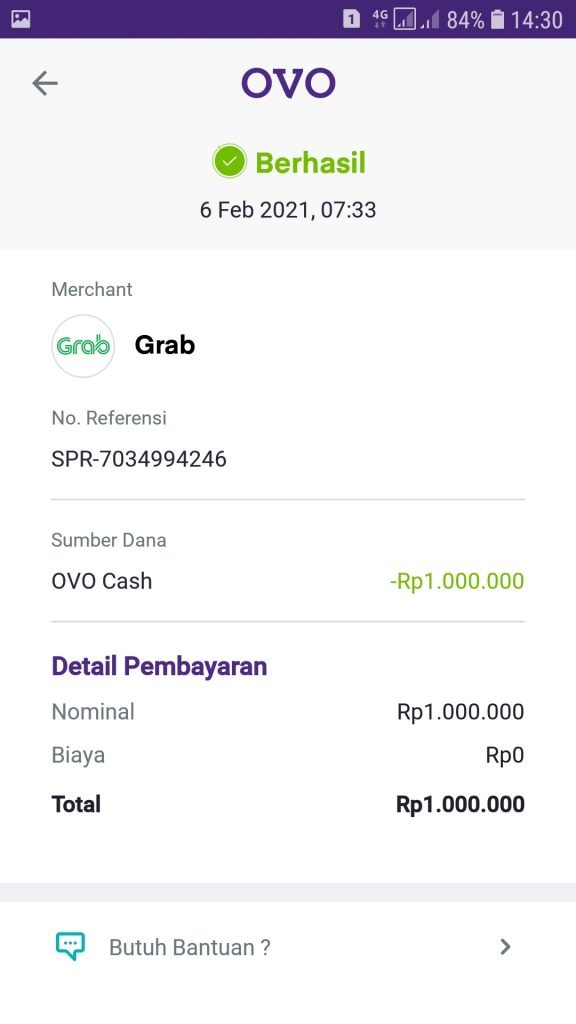Viewport: 576px width, 1024px height.
Task: Expand the Detail Pembayaran section
Action: [159, 666]
